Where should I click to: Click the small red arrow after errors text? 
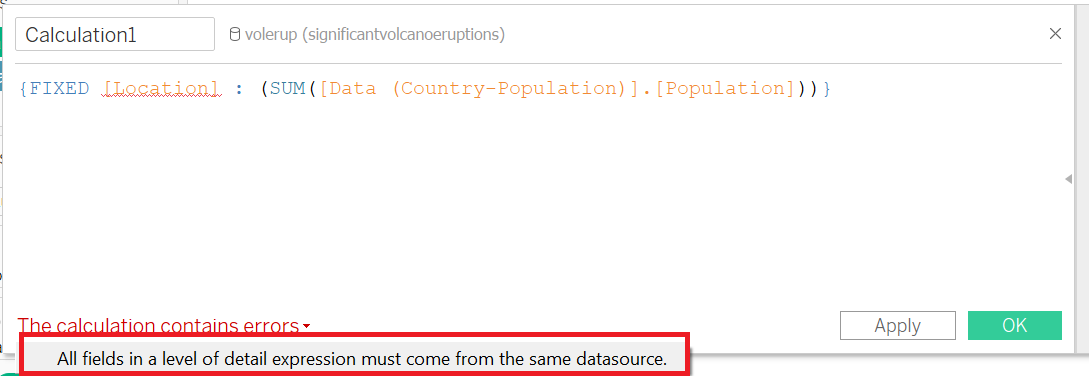pyautogui.click(x=306, y=326)
